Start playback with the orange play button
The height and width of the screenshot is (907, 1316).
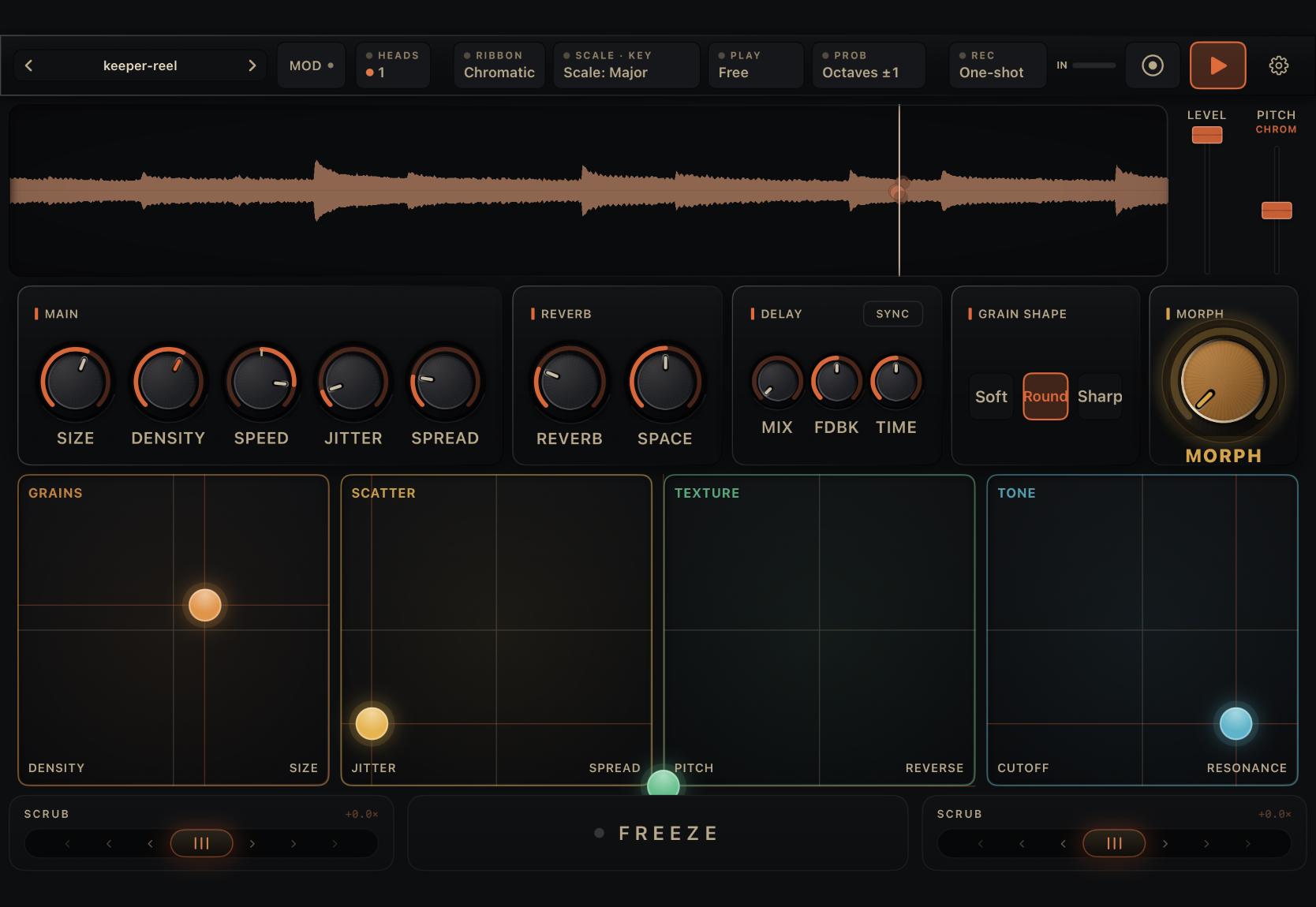point(1217,65)
